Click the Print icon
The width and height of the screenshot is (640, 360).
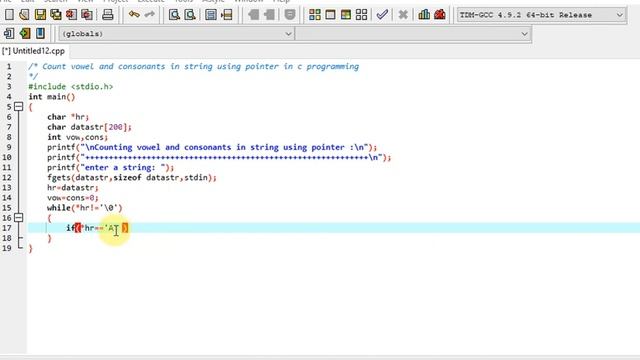(x=108, y=15)
